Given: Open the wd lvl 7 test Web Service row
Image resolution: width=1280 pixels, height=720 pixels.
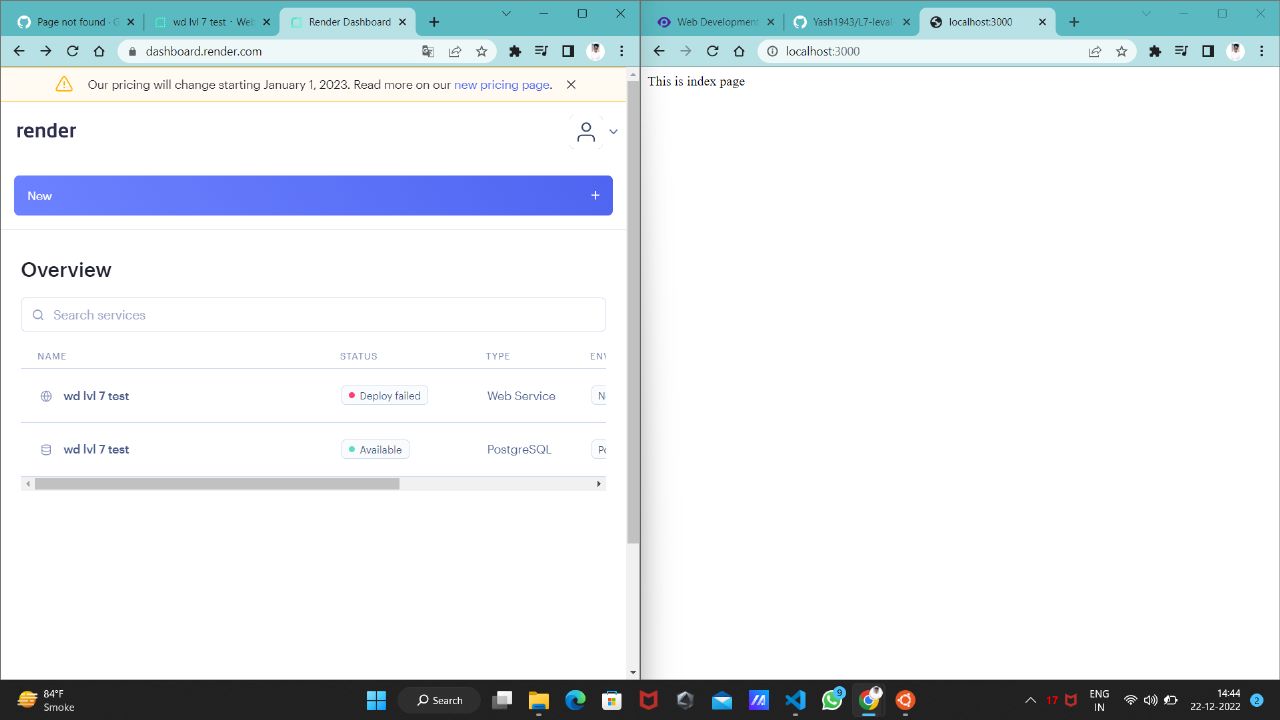Looking at the screenshot, I should pyautogui.click(x=313, y=396).
